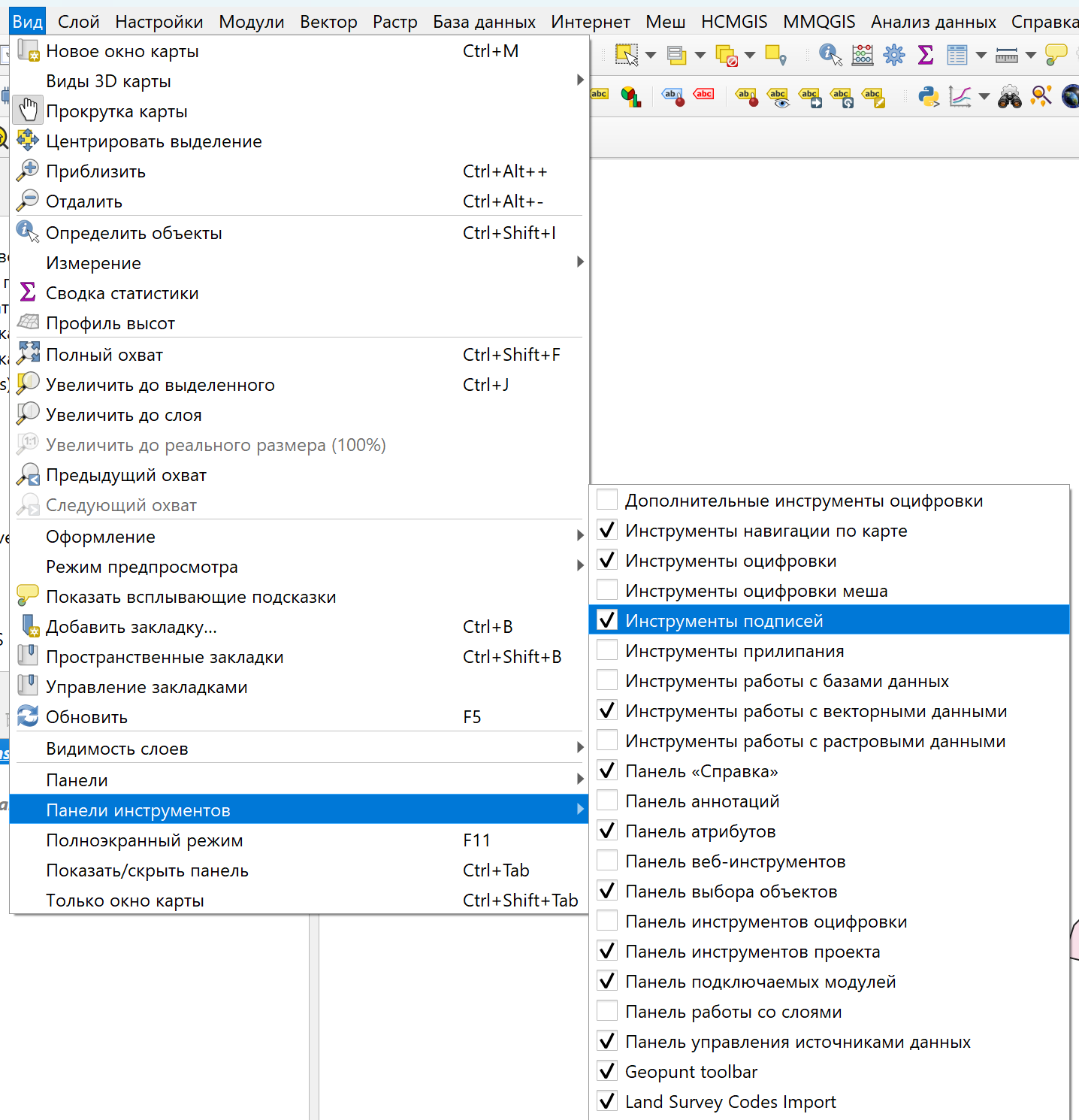Open the attribute table toolbar icon
Image resolution: width=1079 pixels, height=1120 pixels.
click(x=957, y=55)
